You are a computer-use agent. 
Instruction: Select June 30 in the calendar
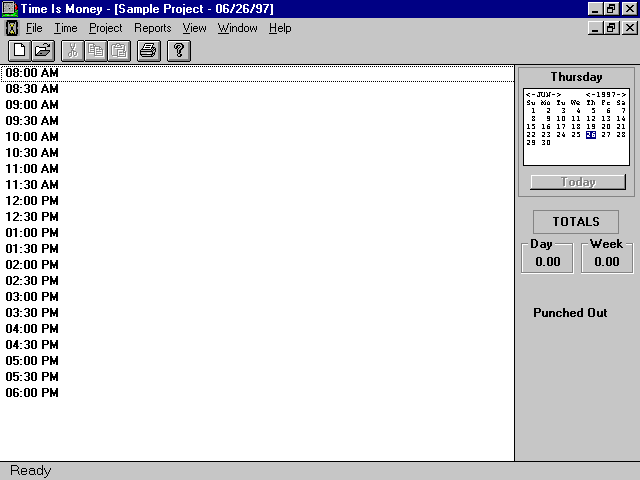coord(546,143)
